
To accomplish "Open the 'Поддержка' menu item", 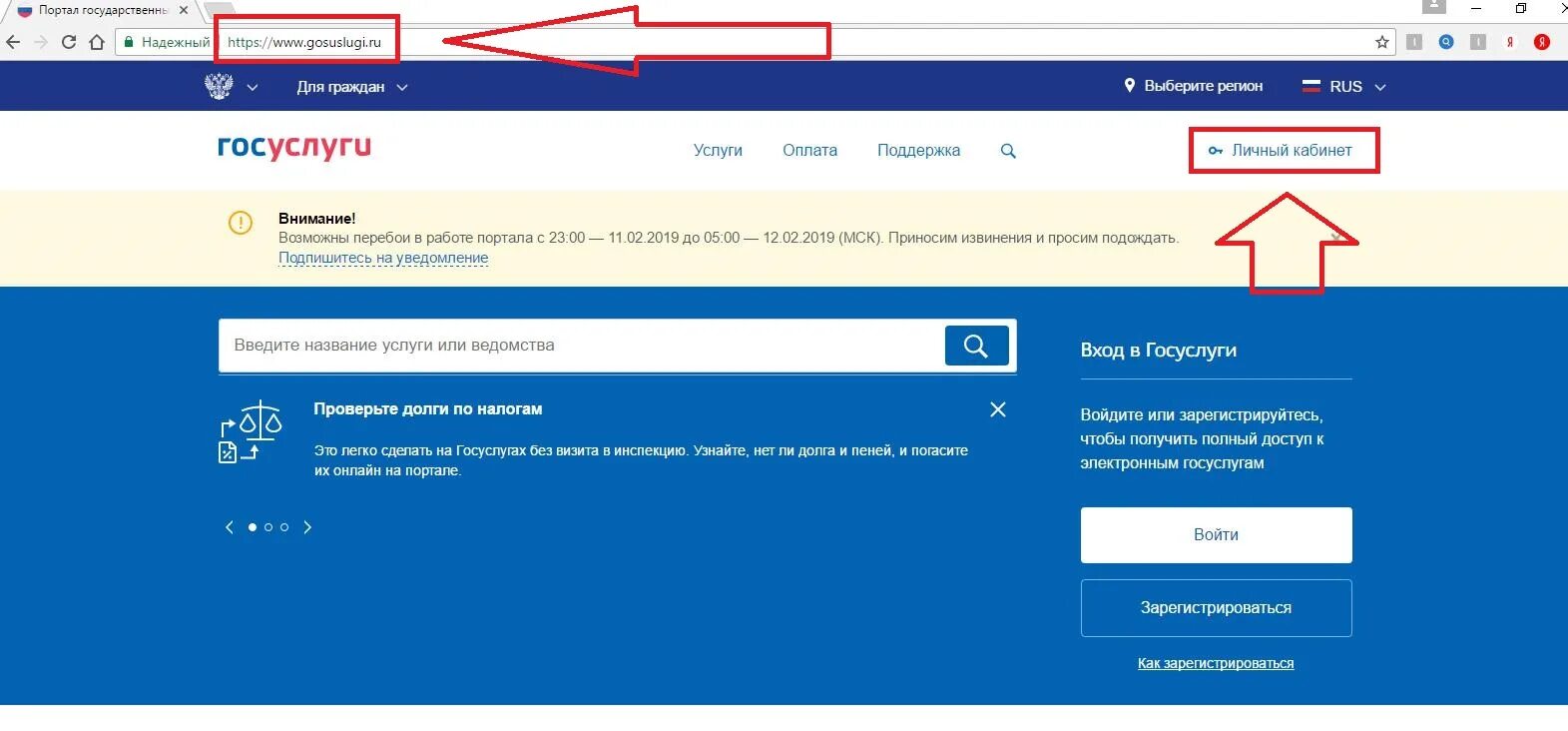I will click(x=918, y=150).
